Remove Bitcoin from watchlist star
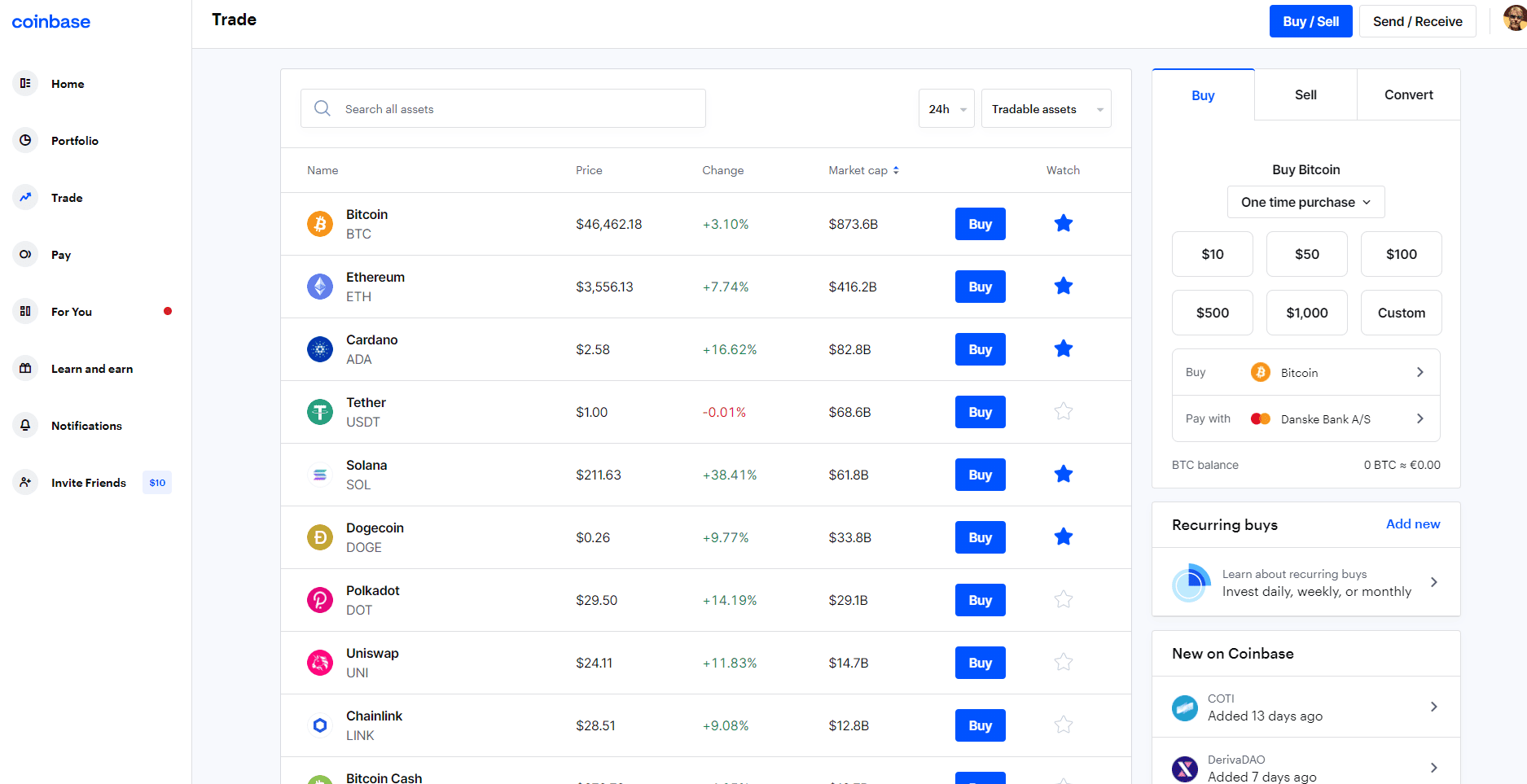 [1064, 223]
